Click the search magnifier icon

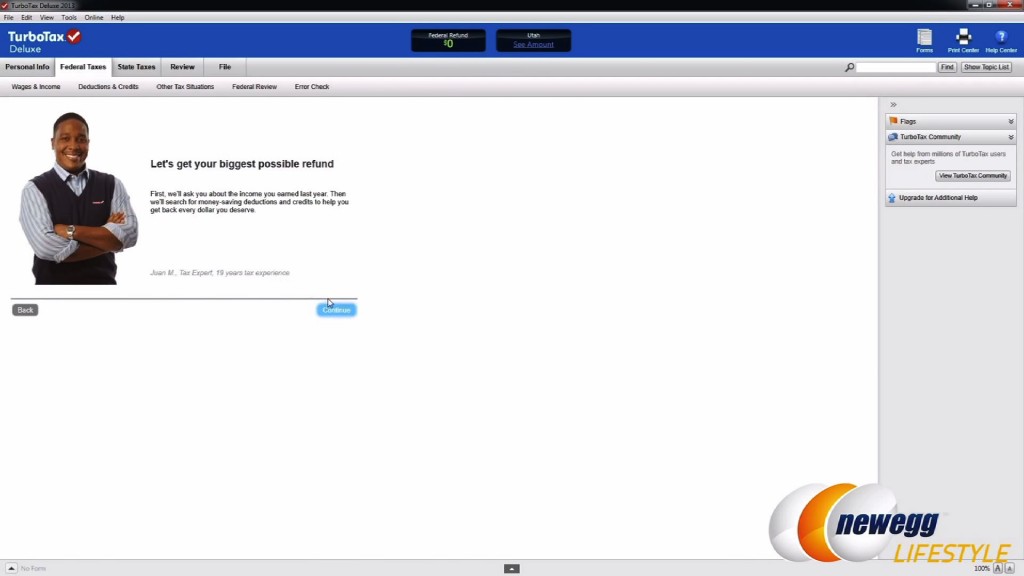click(849, 67)
